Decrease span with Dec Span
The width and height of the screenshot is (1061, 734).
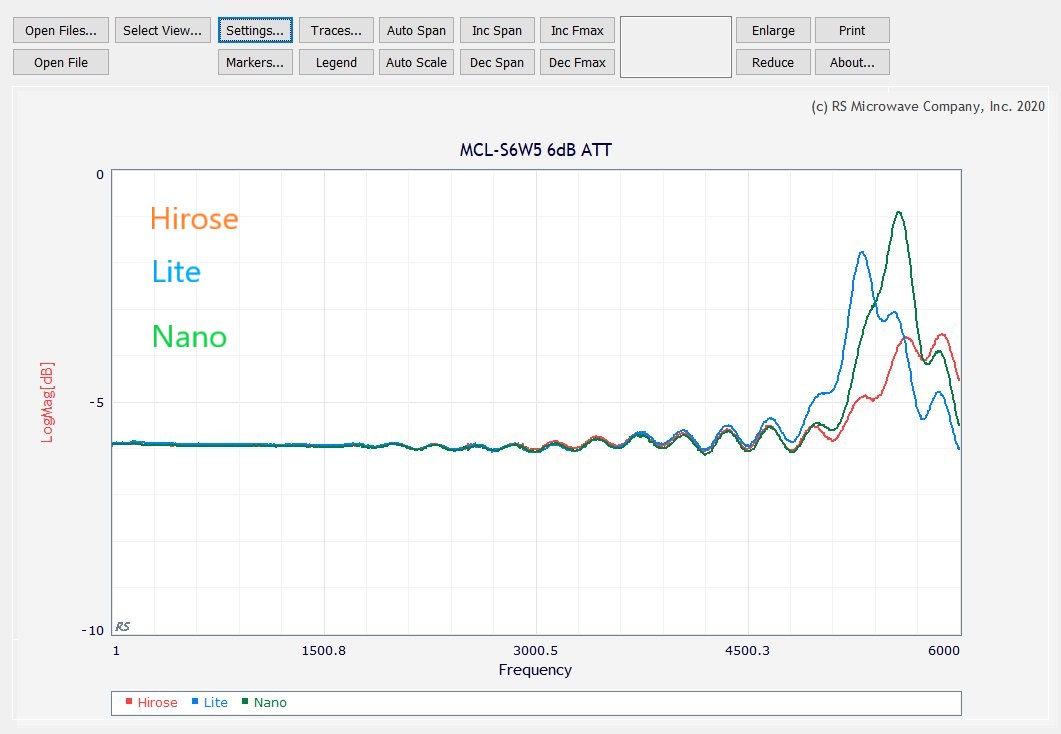point(497,62)
